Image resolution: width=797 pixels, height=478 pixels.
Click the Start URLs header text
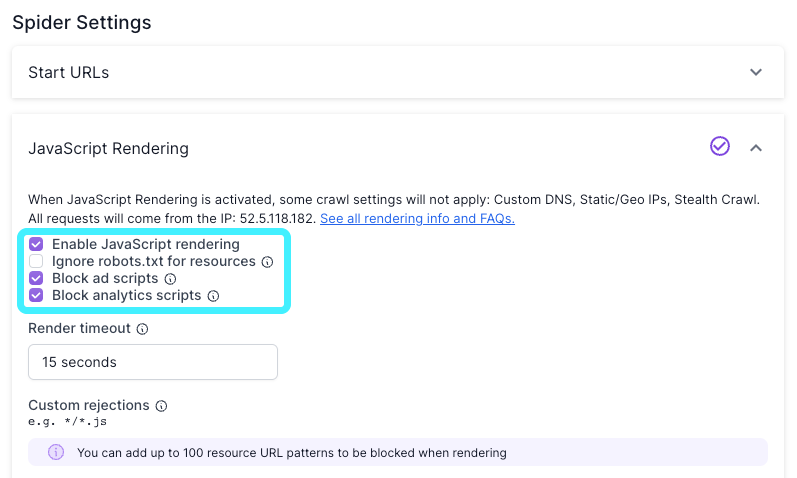[x=69, y=73]
